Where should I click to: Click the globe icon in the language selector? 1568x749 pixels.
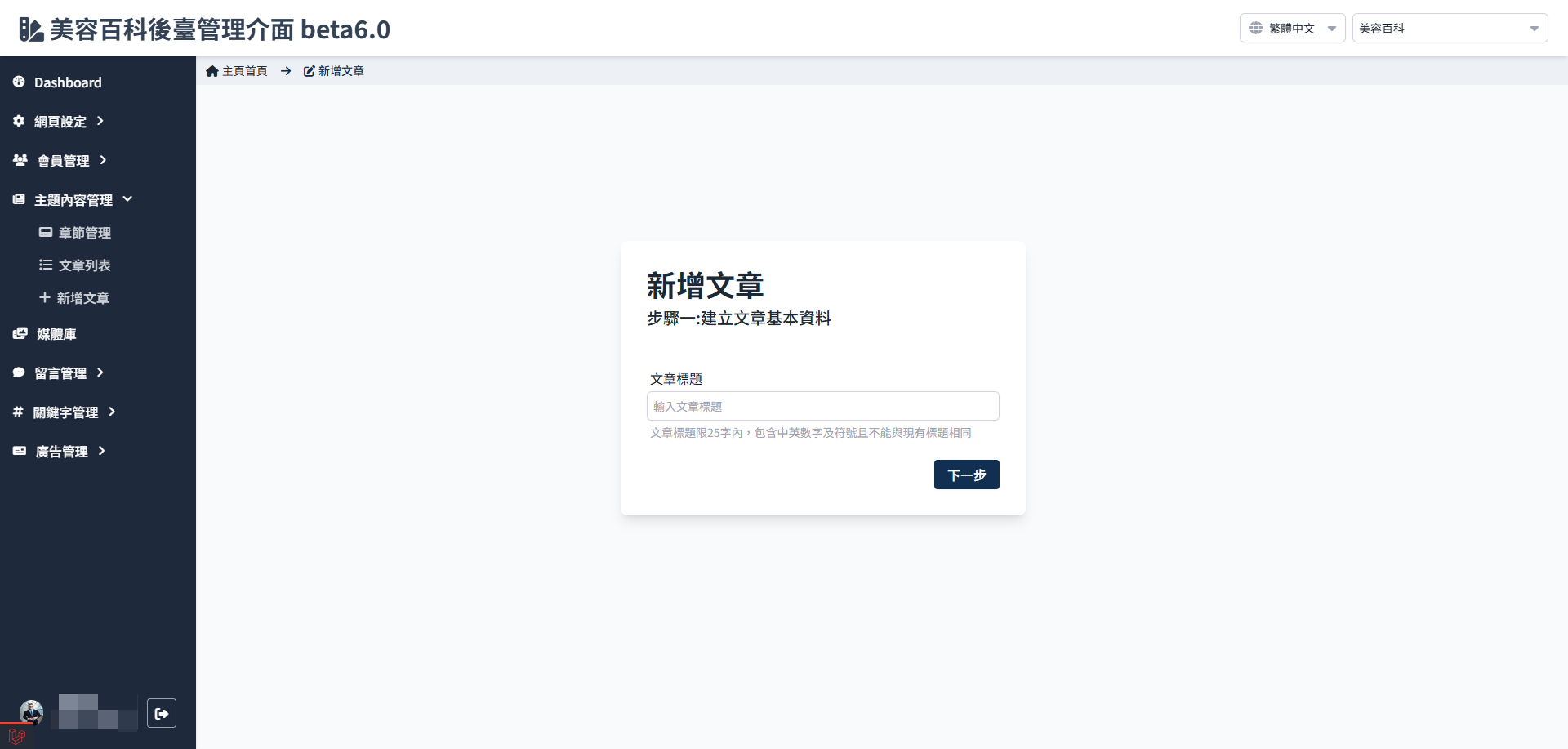pyautogui.click(x=1256, y=28)
